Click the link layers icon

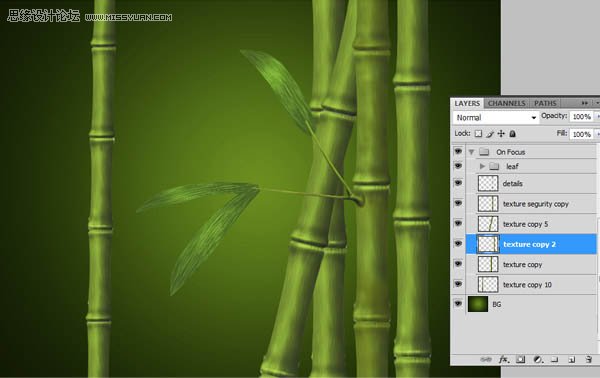click(486, 359)
